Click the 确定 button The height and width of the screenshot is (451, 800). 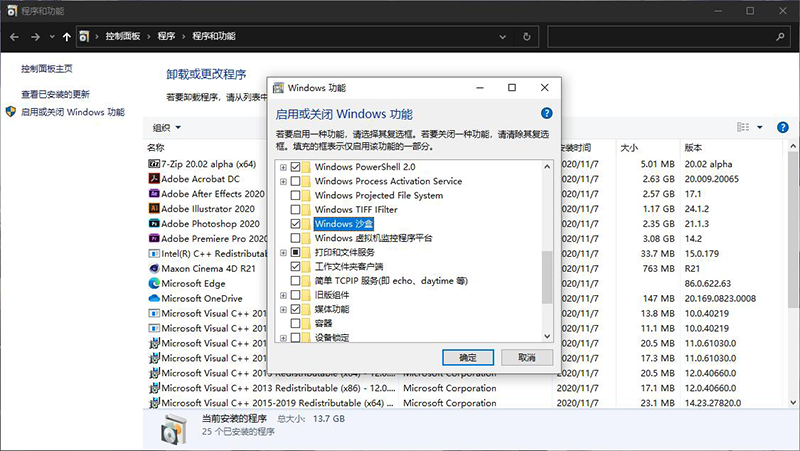coord(468,358)
